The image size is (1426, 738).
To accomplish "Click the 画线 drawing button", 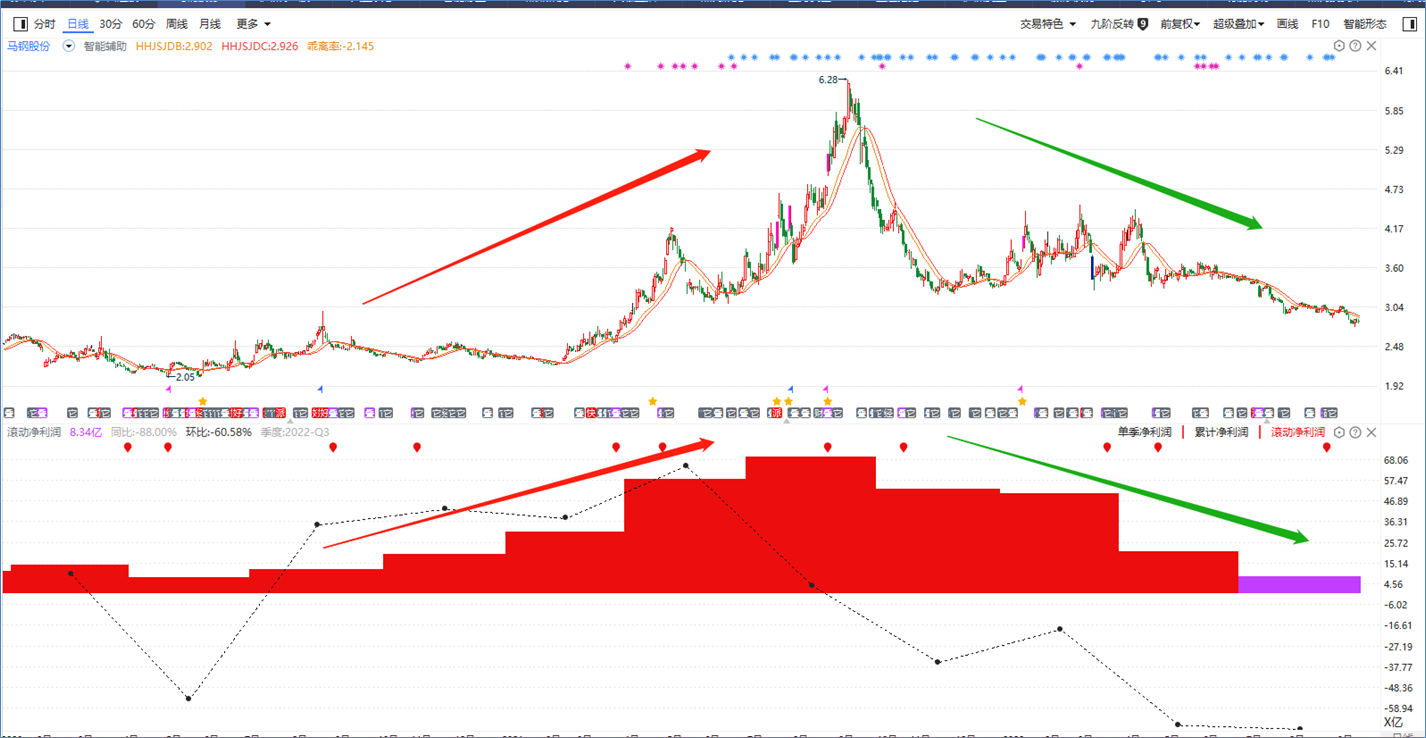I will point(1287,24).
